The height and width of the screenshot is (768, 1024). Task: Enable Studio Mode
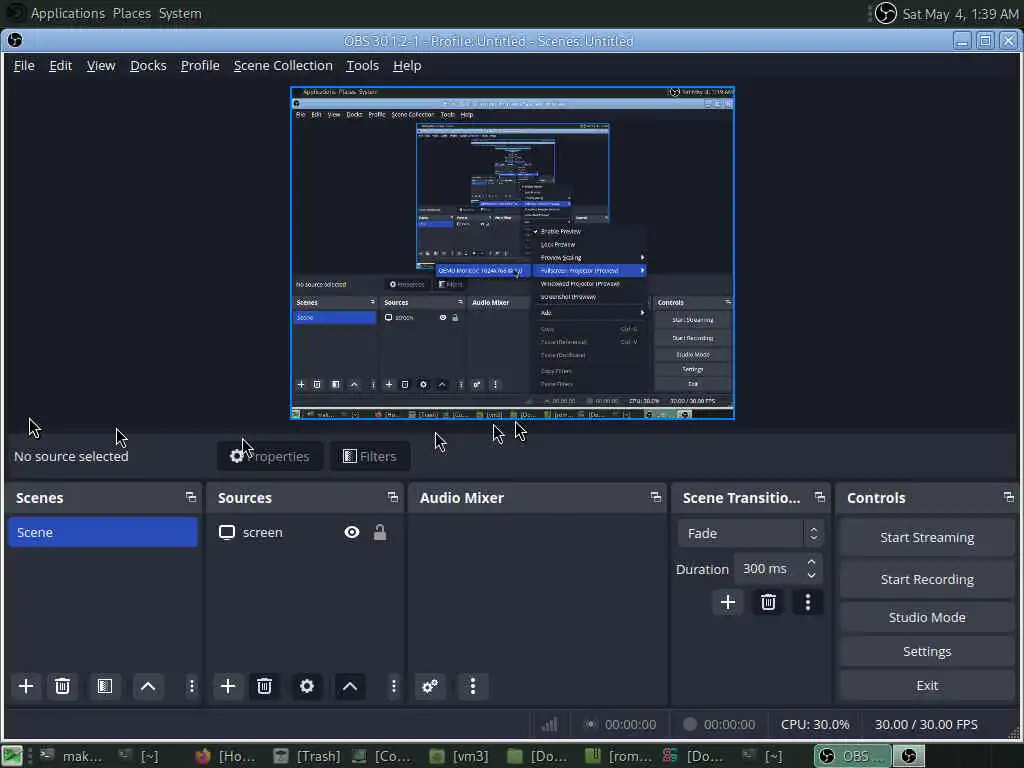pyautogui.click(x=927, y=617)
